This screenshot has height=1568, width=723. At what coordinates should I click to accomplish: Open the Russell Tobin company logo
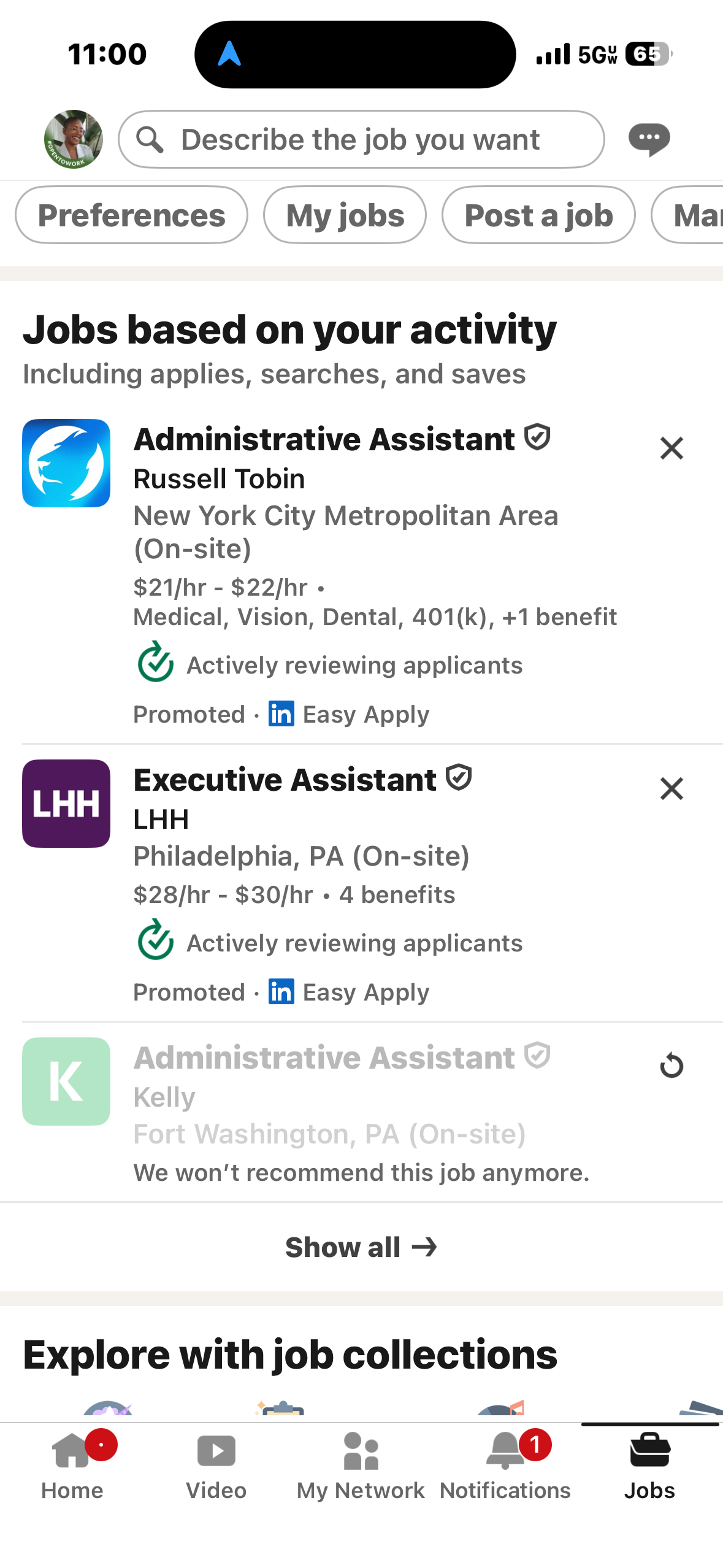tap(66, 463)
